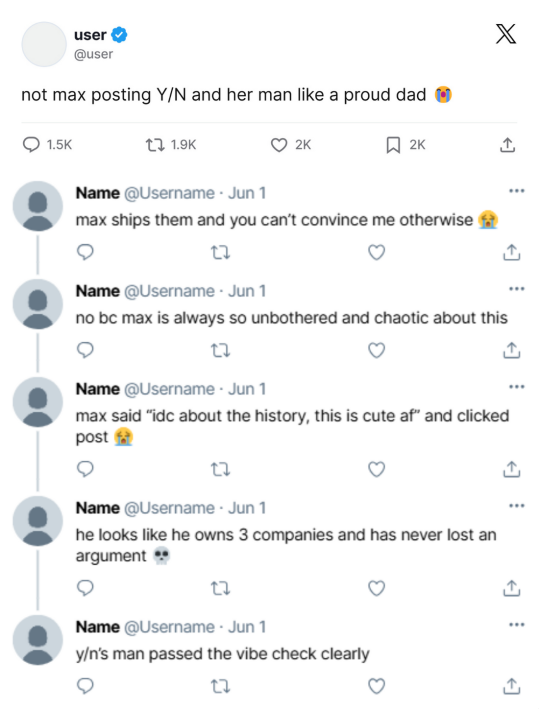This screenshot has height=710, width=540.
Task: Open @Username on the 'vibe check' reply
Action: pyautogui.click(x=169, y=627)
